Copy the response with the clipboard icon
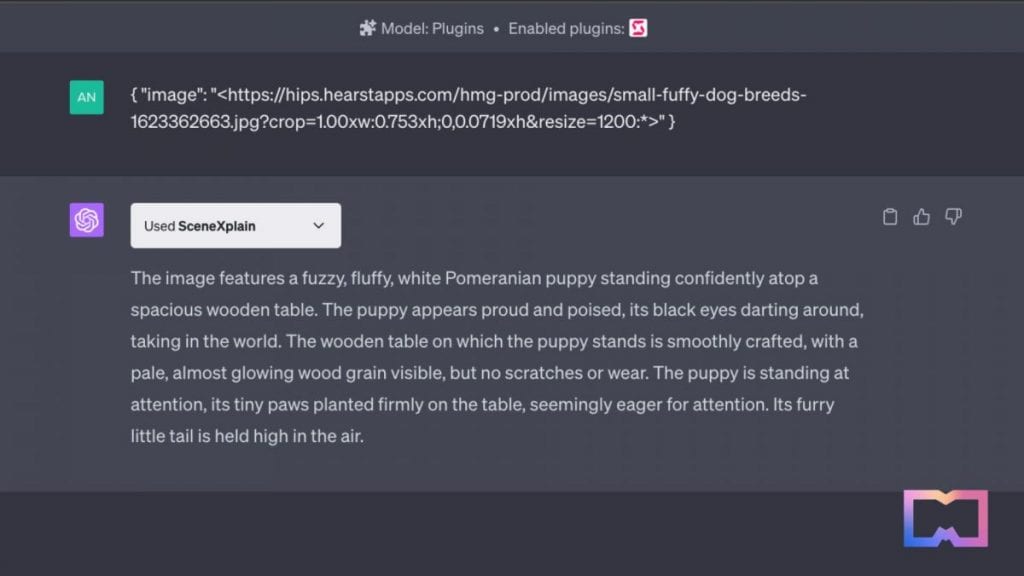This screenshot has height=576, width=1024. coord(890,217)
